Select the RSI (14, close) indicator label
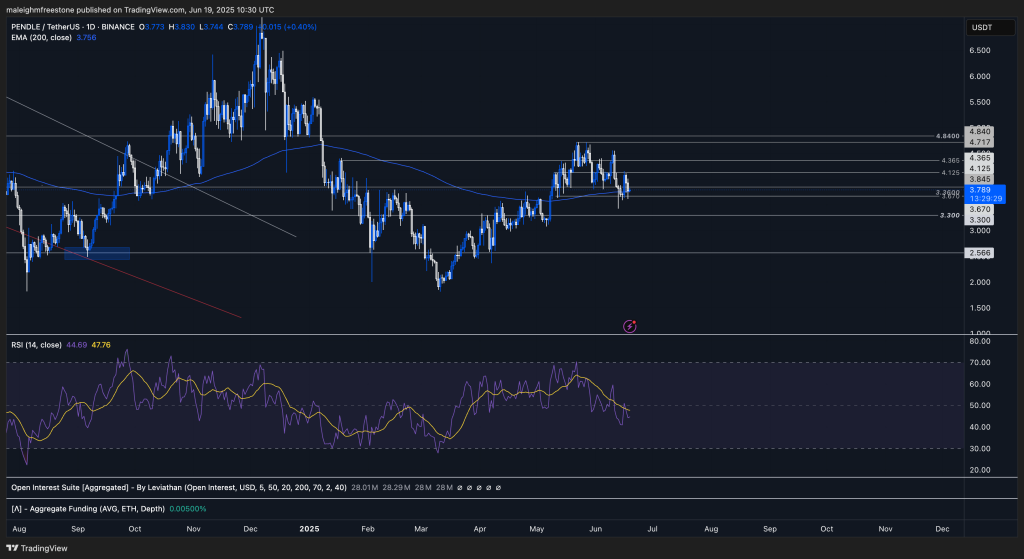Image resolution: width=1024 pixels, height=559 pixels. pos(38,344)
